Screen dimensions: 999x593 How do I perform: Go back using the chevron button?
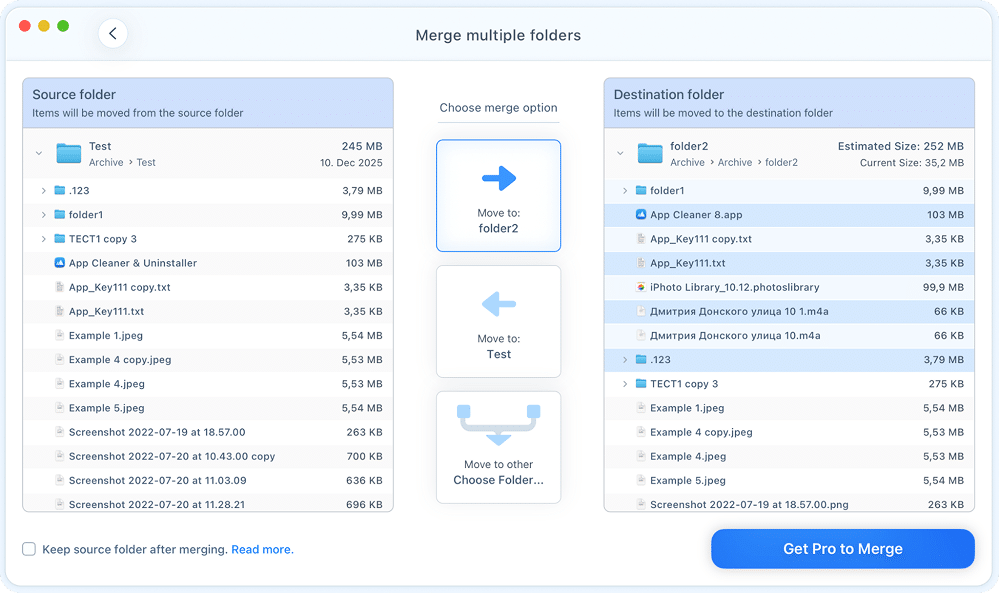[x=113, y=34]
